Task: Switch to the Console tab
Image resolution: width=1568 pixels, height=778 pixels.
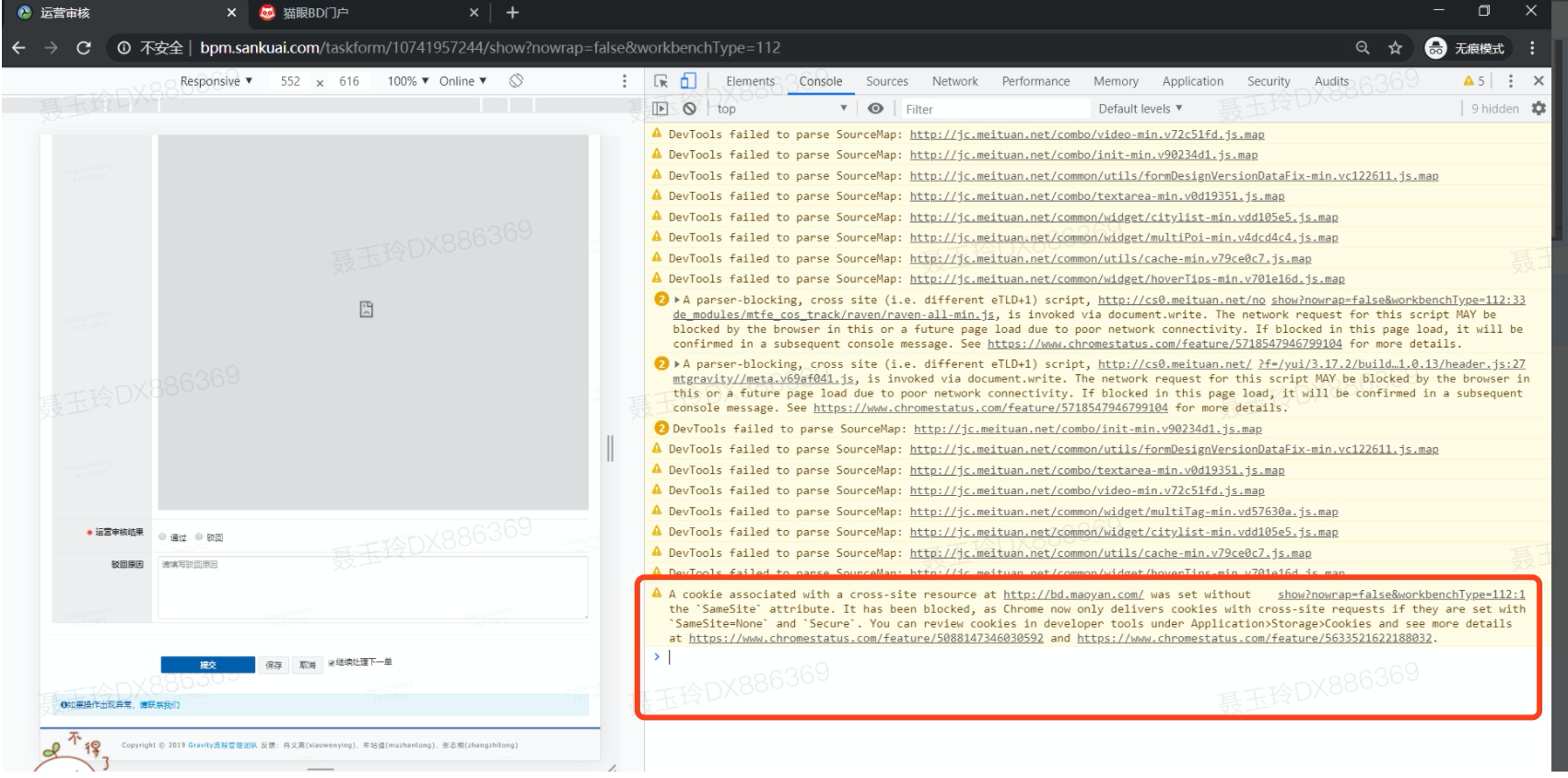Action: click(820, 81)
